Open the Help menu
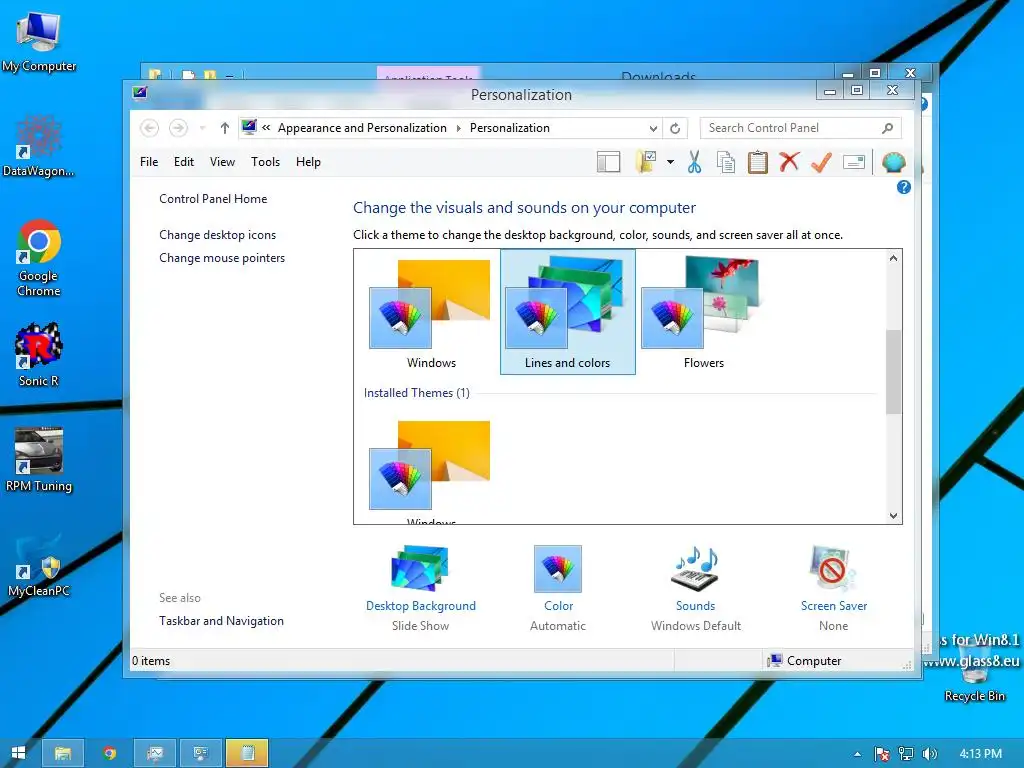 [308, 162]
